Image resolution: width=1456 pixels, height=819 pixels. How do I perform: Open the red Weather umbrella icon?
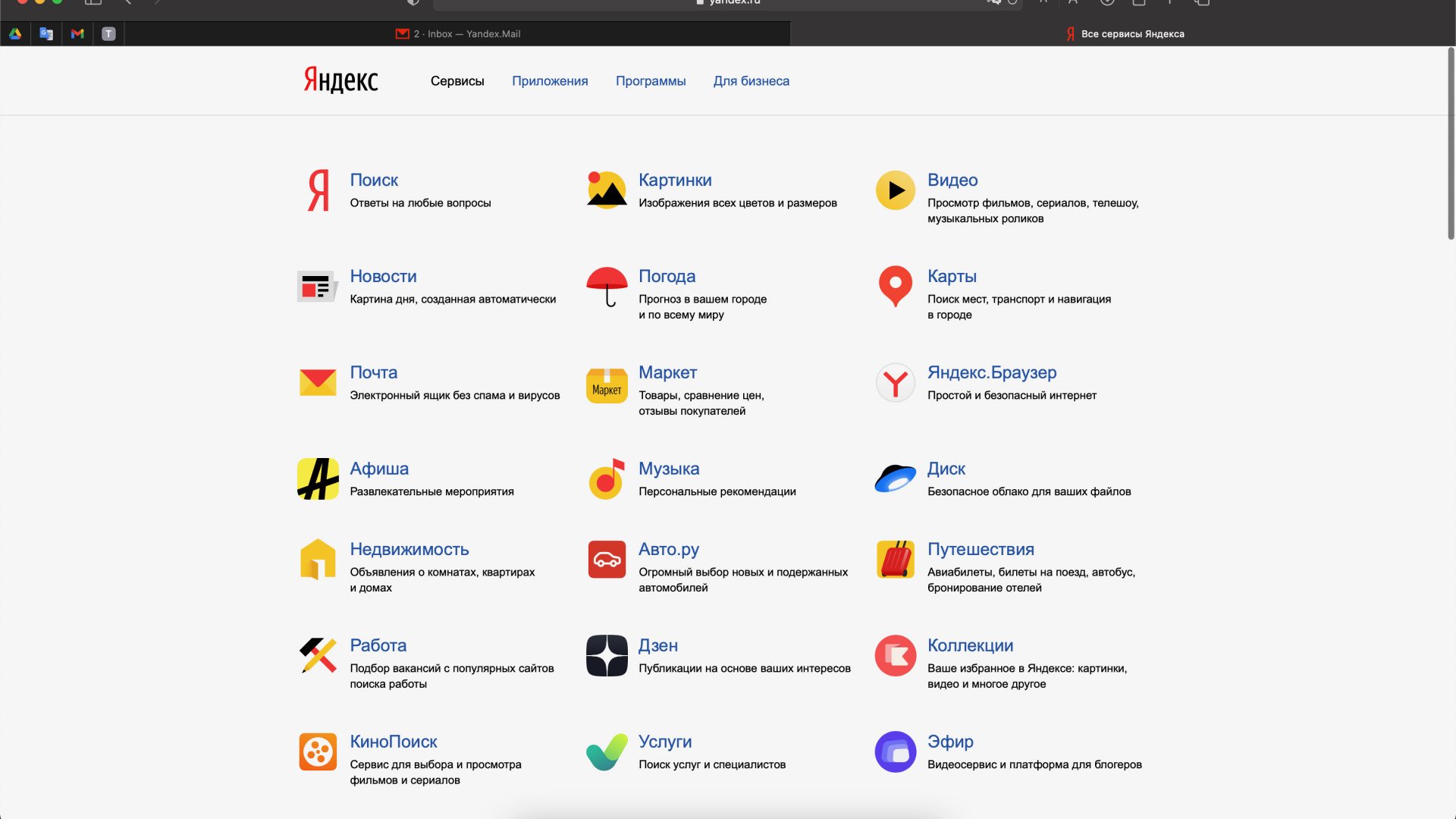click(607, 287)
